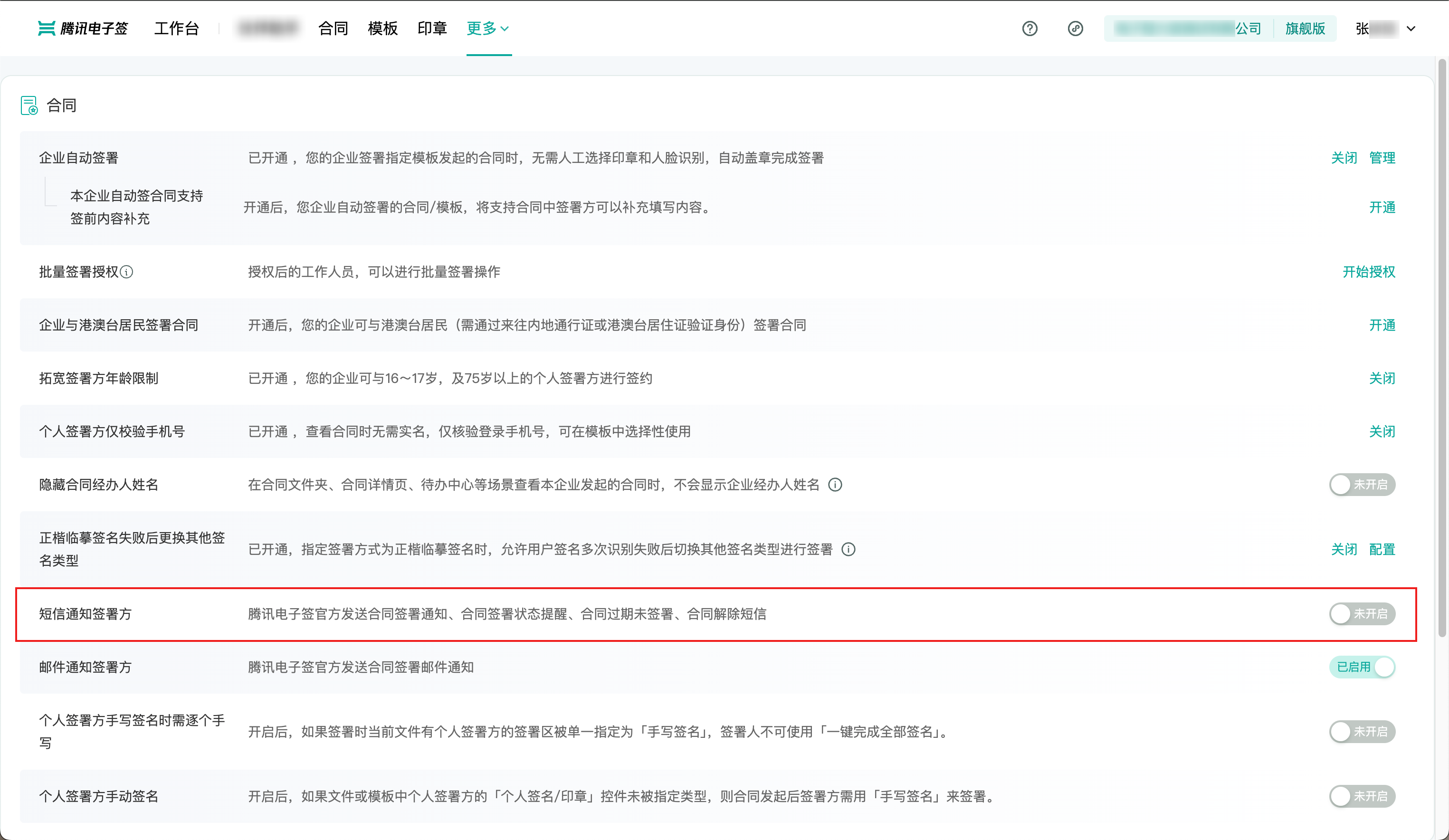This screenshot has height=840, width=1449.
Task: Enable the 短信通知签署方 switch
Action: point(1362,614)
